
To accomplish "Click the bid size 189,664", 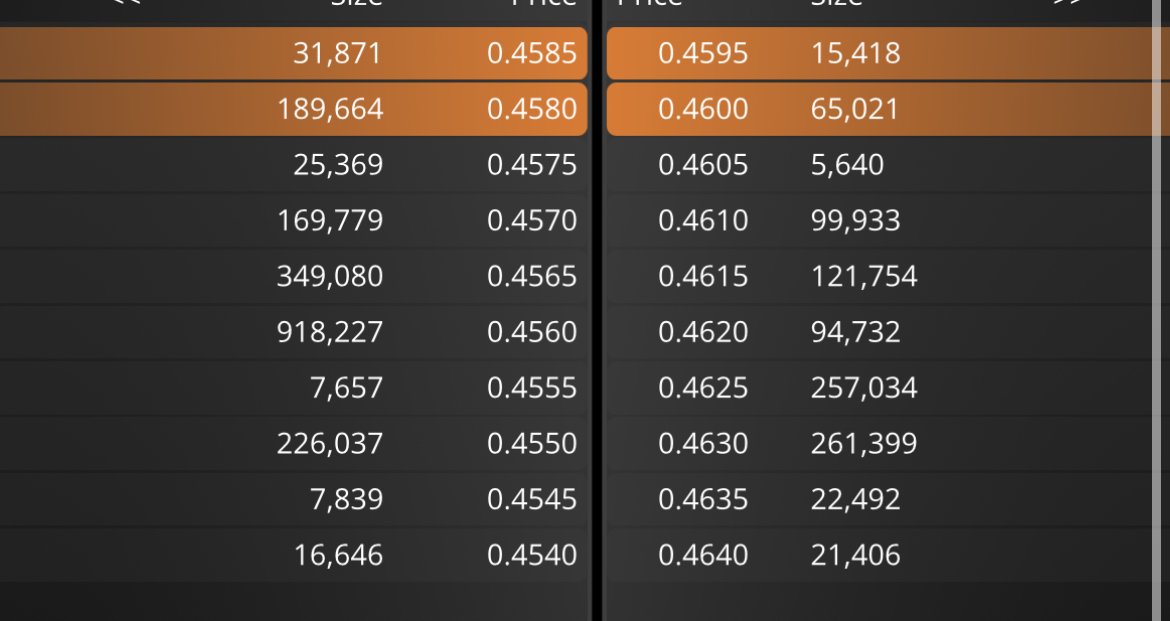I will point(330,109).
